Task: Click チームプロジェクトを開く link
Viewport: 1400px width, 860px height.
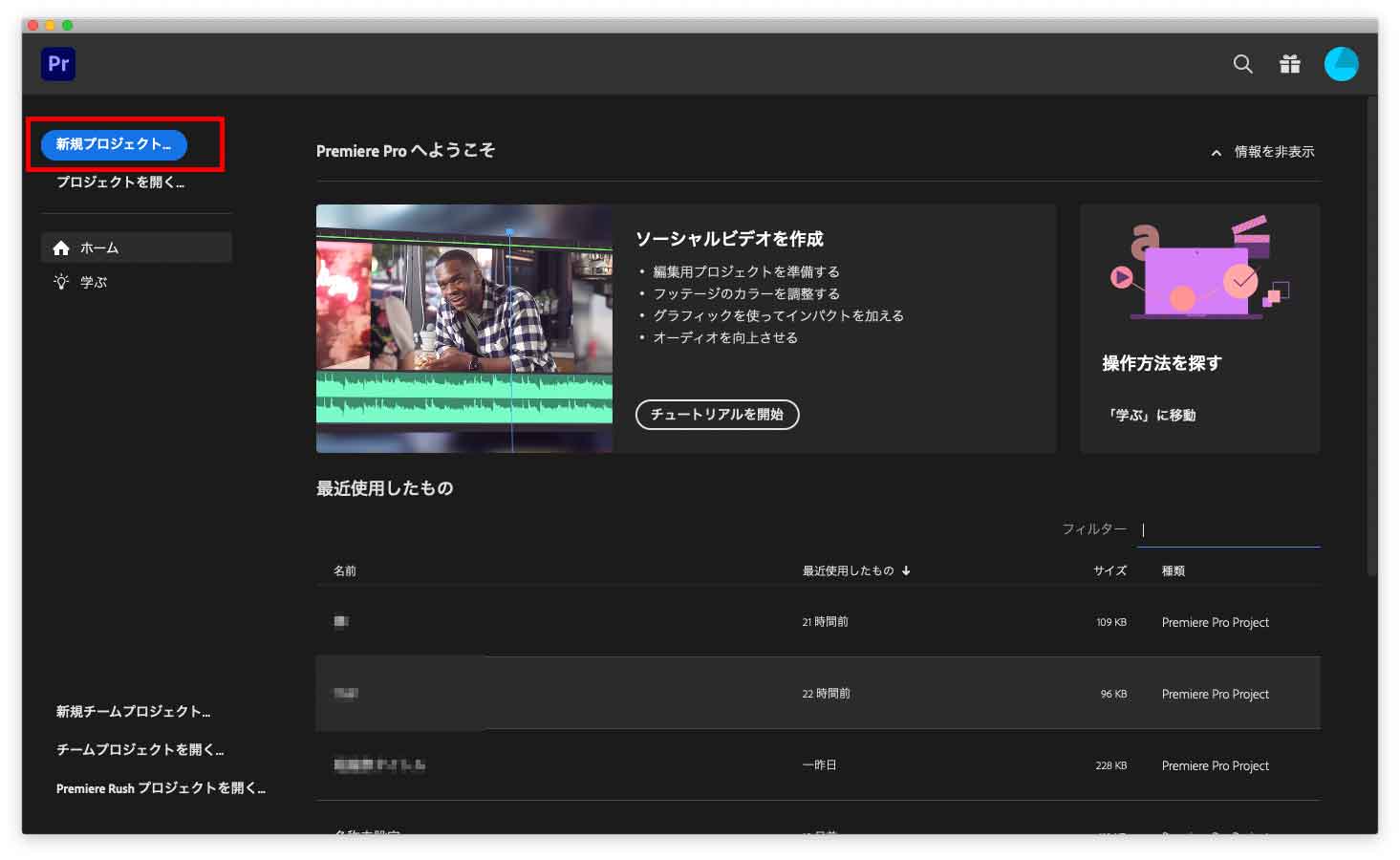Action: [x=140, y=750]
